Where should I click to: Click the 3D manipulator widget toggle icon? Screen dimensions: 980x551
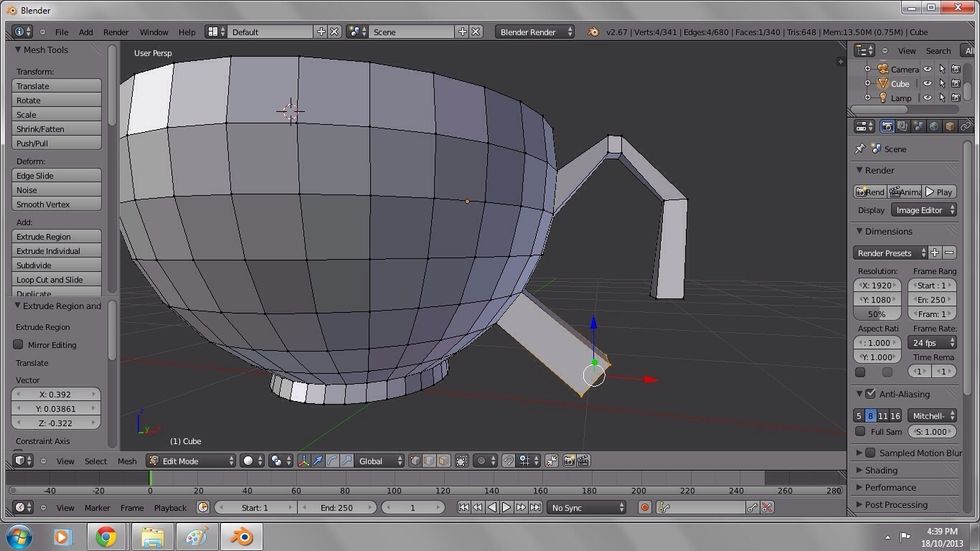point(304,461)
